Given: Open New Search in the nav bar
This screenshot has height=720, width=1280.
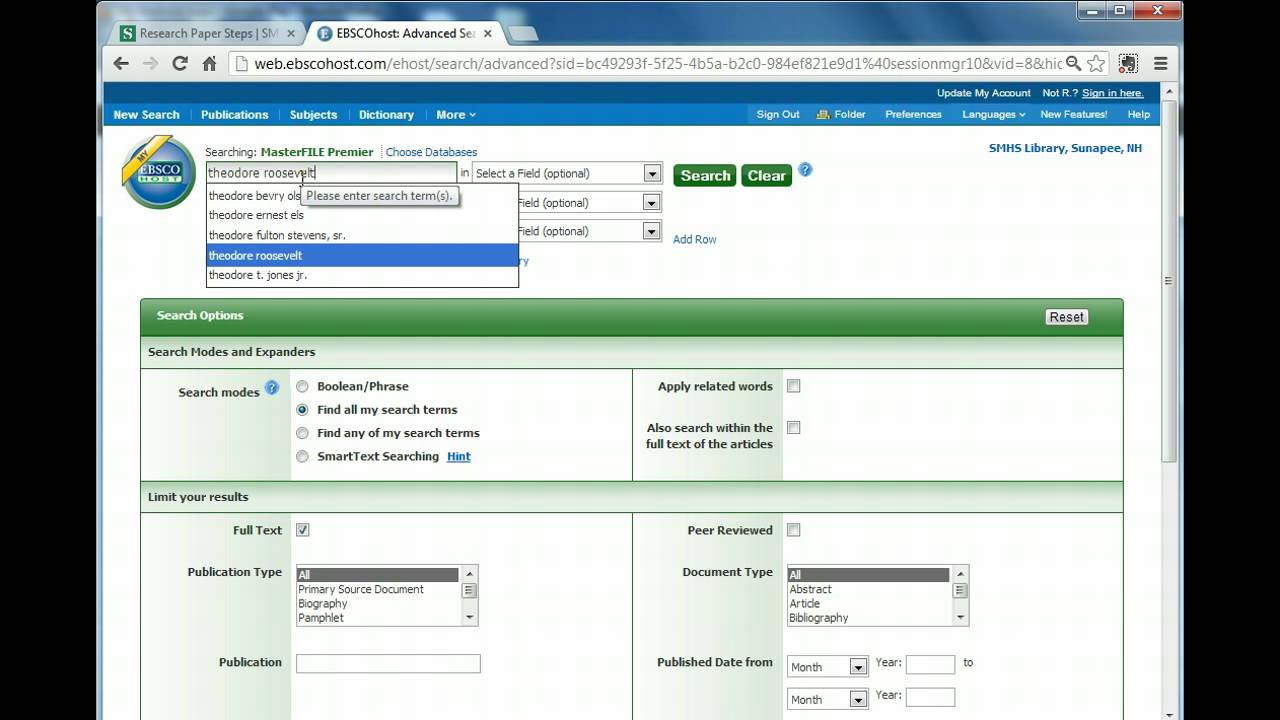Looking at the screenshot, I should point(146,115).
